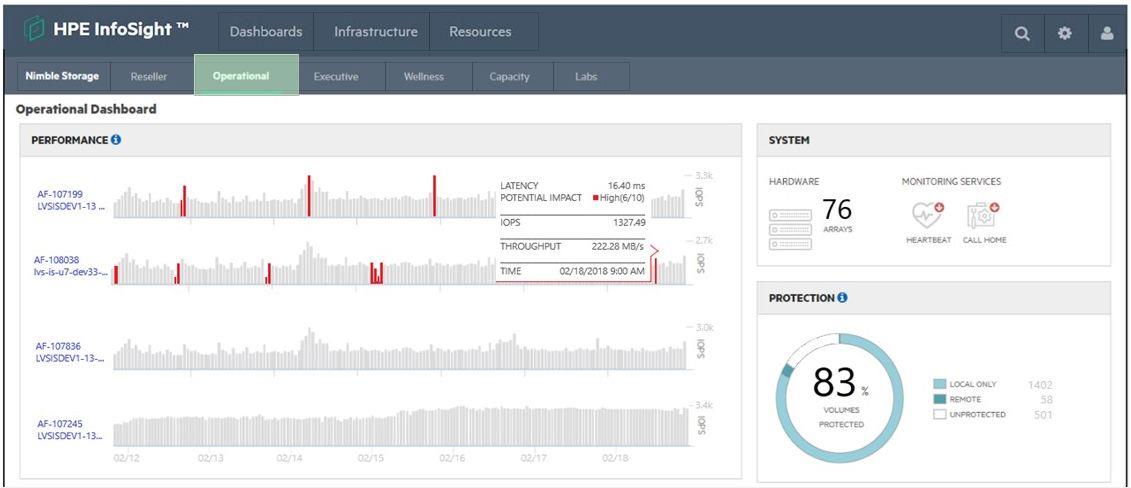Click the Call Home monitoring icon
Viewport: 1131px width, 488px height.
pyautogui.click(x=984, y=216)
